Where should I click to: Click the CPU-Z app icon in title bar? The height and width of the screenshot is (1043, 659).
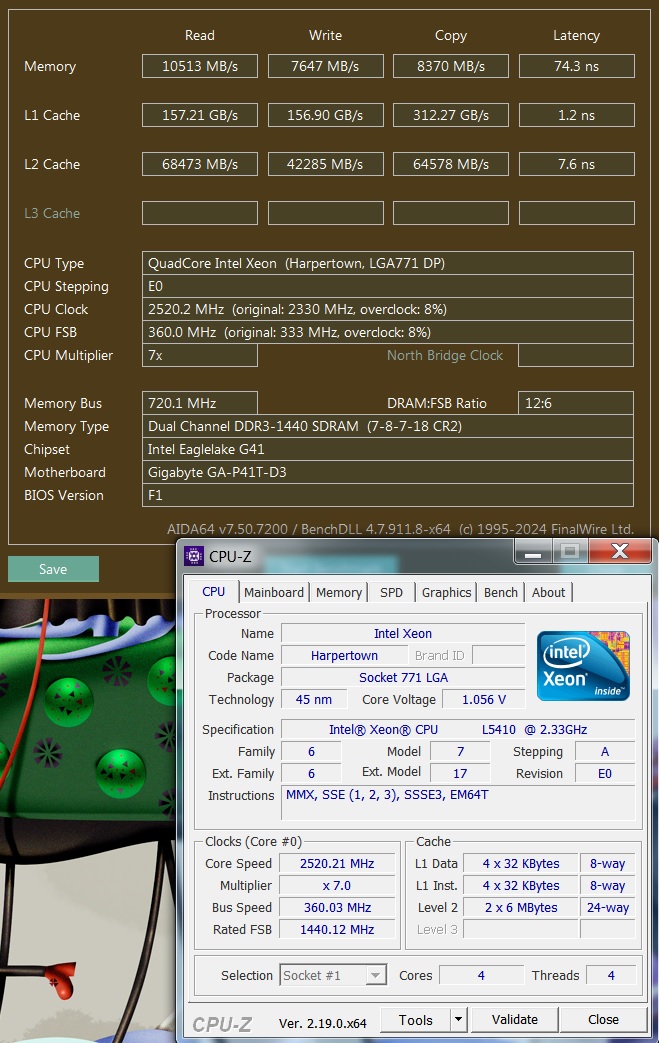click(194, 556)
